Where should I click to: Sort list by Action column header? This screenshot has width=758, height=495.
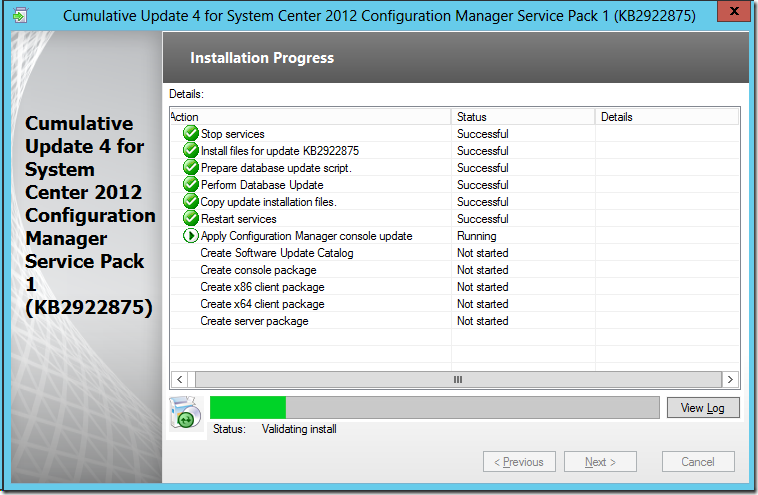[x=310, y=117]
